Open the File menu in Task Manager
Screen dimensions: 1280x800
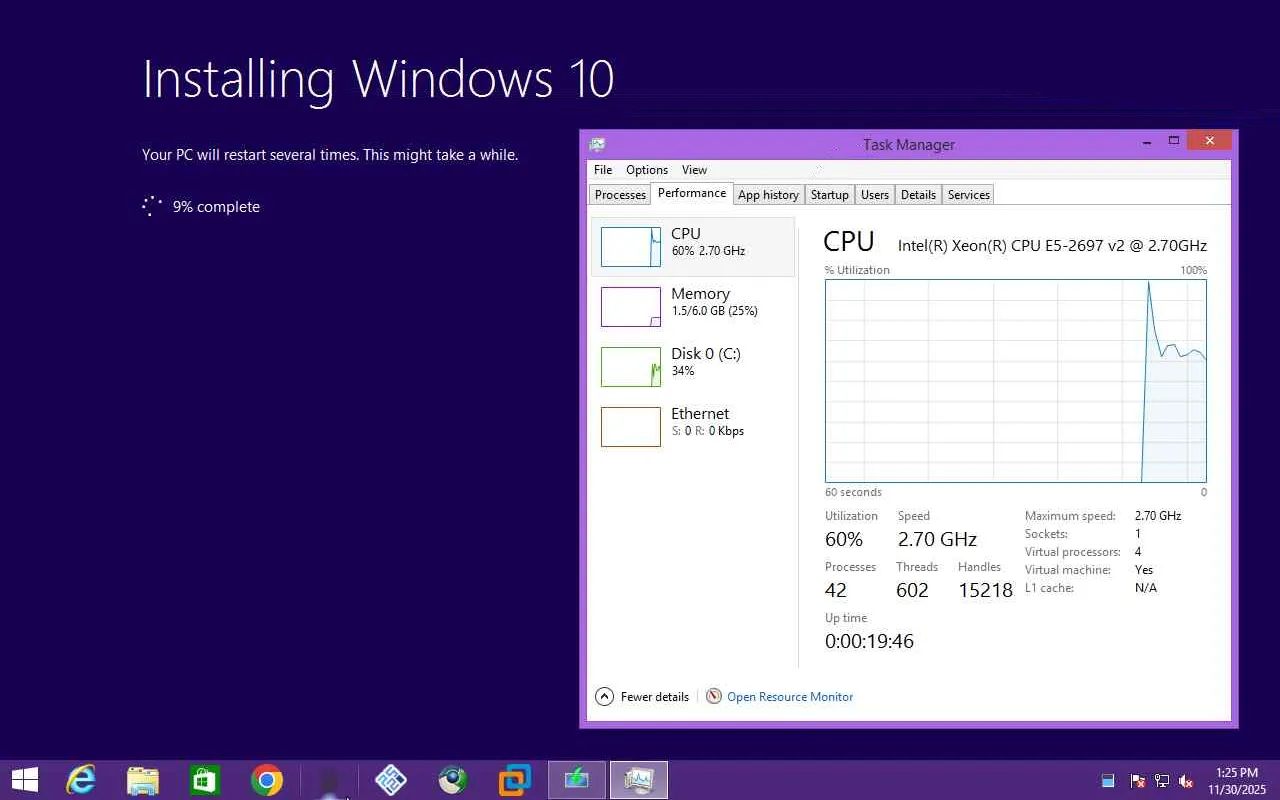tap(603, 170)
